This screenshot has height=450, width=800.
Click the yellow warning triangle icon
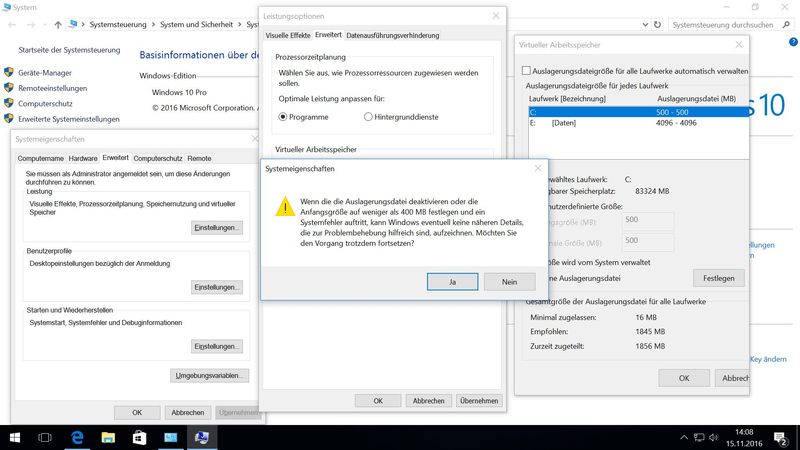[285, 206]
